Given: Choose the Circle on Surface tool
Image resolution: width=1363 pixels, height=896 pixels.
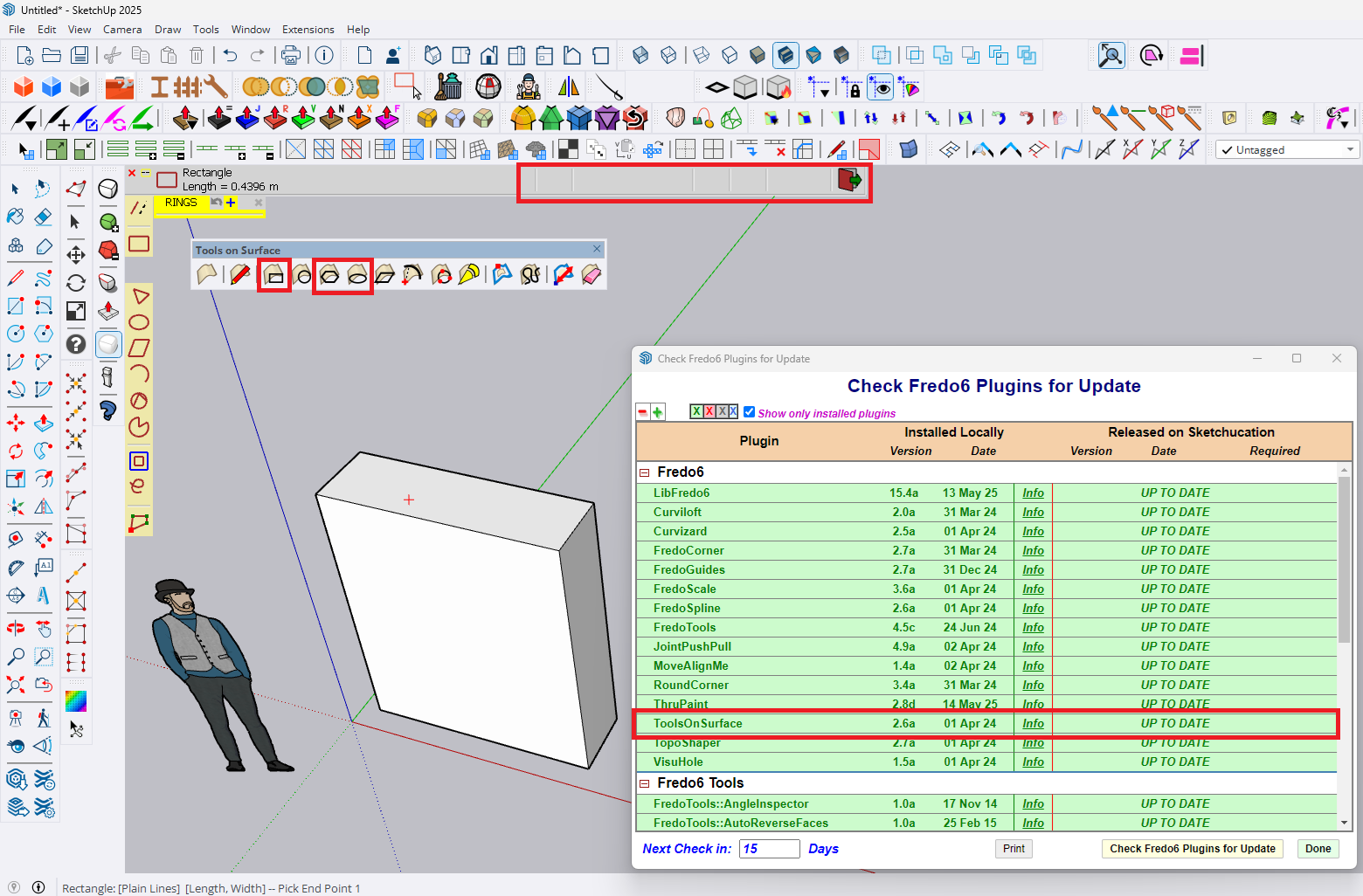Looking at the screenshot, I should [x=301, y=275].
